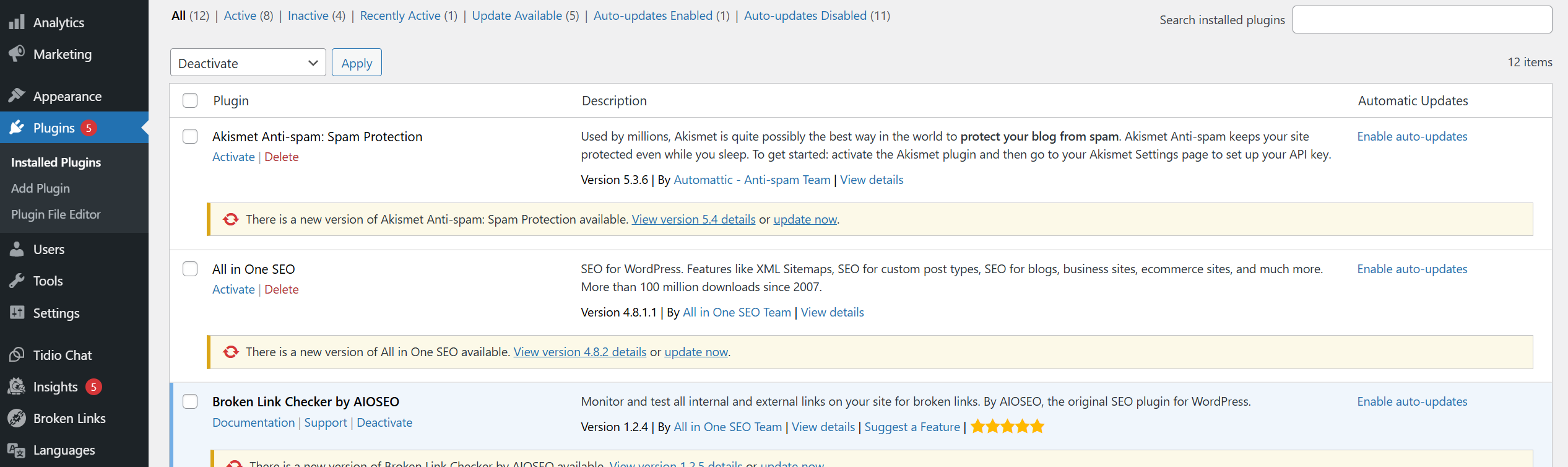Click the five-star rating for Broken Link Checker
Screen dimensions: 1568x467
[1007, 427]
